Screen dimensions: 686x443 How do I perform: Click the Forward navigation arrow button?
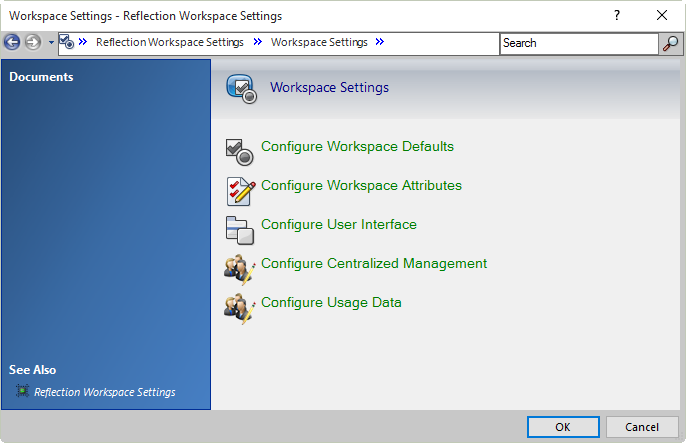32,42
